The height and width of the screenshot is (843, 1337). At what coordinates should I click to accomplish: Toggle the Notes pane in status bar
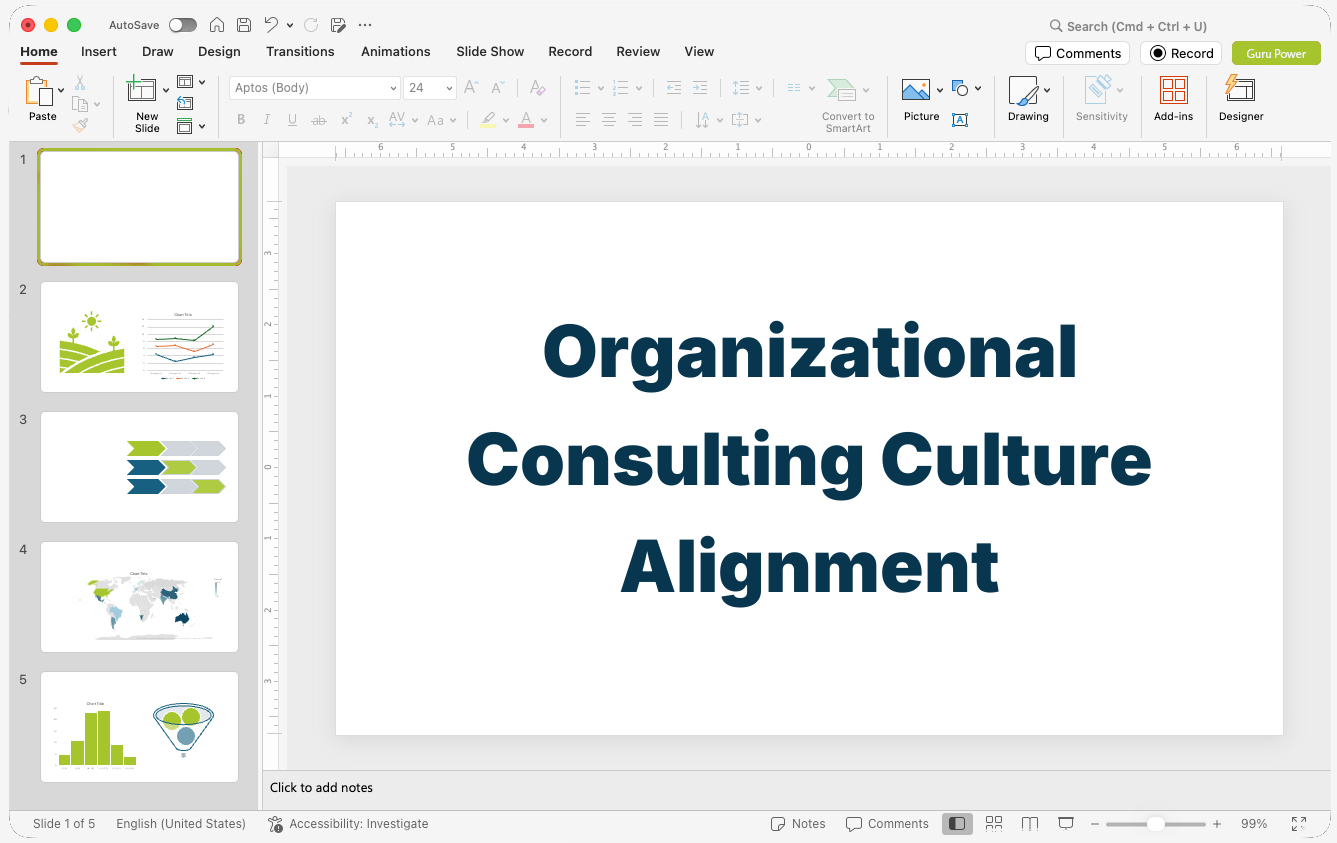click(x=798, y=823)
